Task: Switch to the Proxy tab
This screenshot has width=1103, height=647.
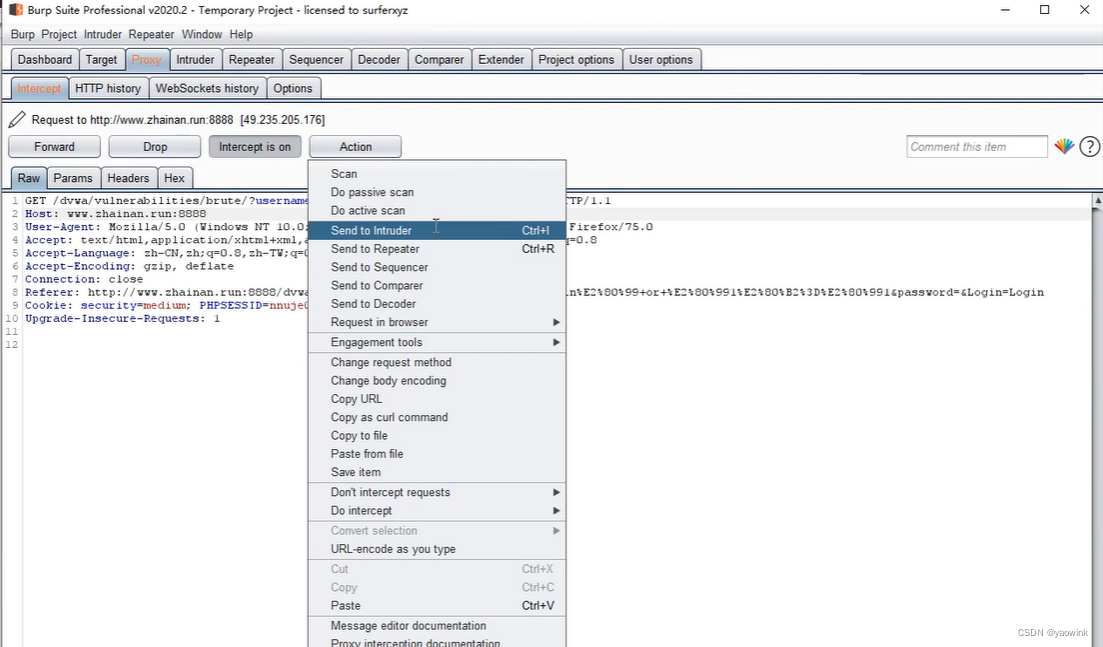Action: tap(146, 60)
